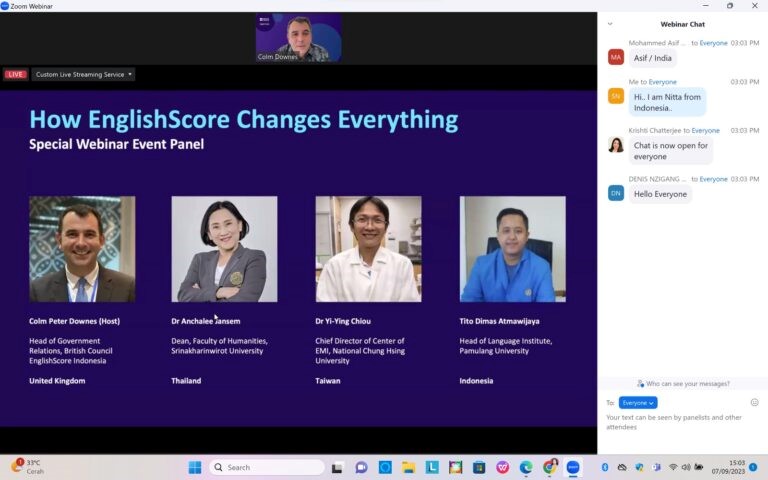
Task: Open the emoji picker in chat
Action: point(754,402)
